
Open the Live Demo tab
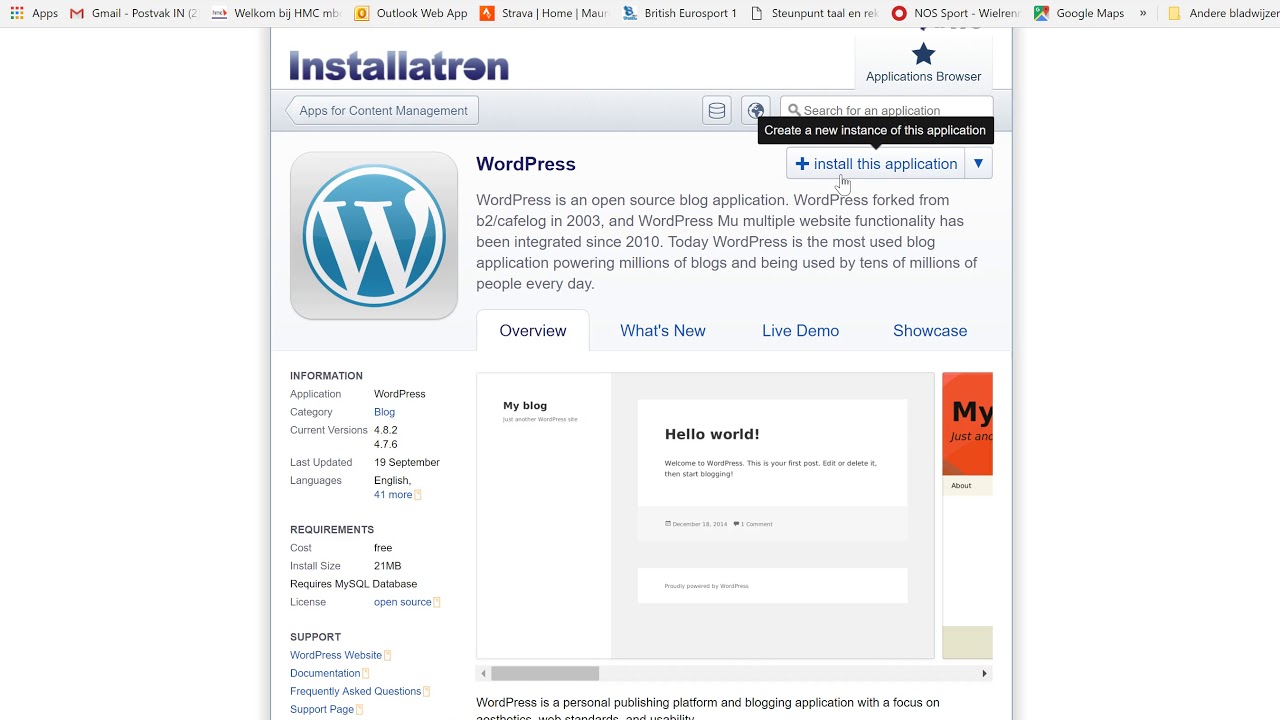800,331
